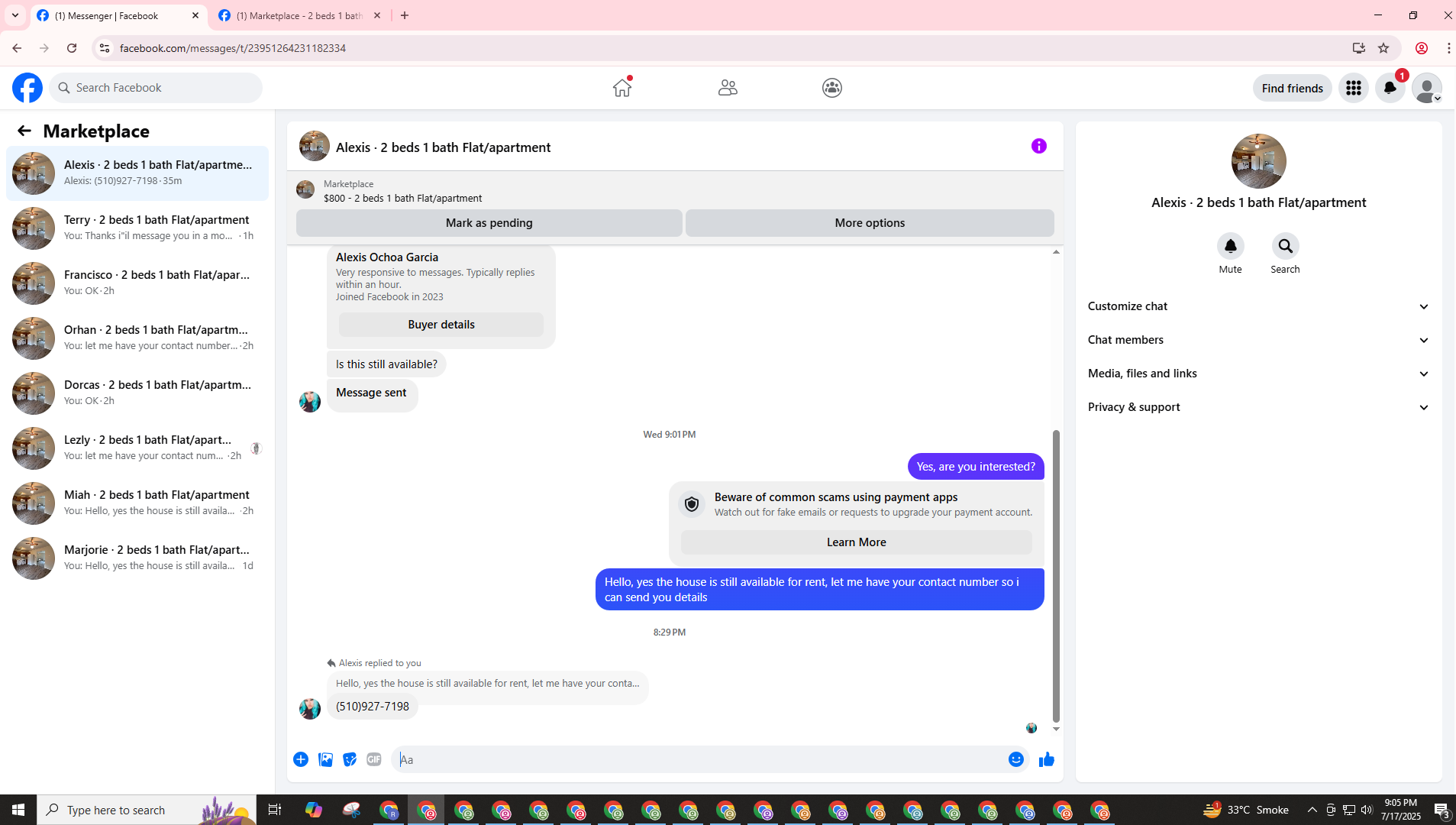Switch to the Messenger browser tab
This screenshot has height=825, width=1456.
click(118, 15)
